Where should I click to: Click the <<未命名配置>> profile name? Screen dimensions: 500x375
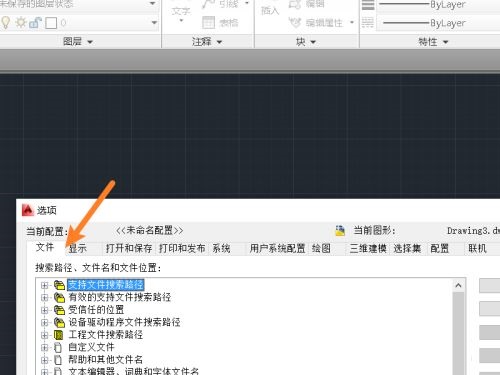[149, 230]
